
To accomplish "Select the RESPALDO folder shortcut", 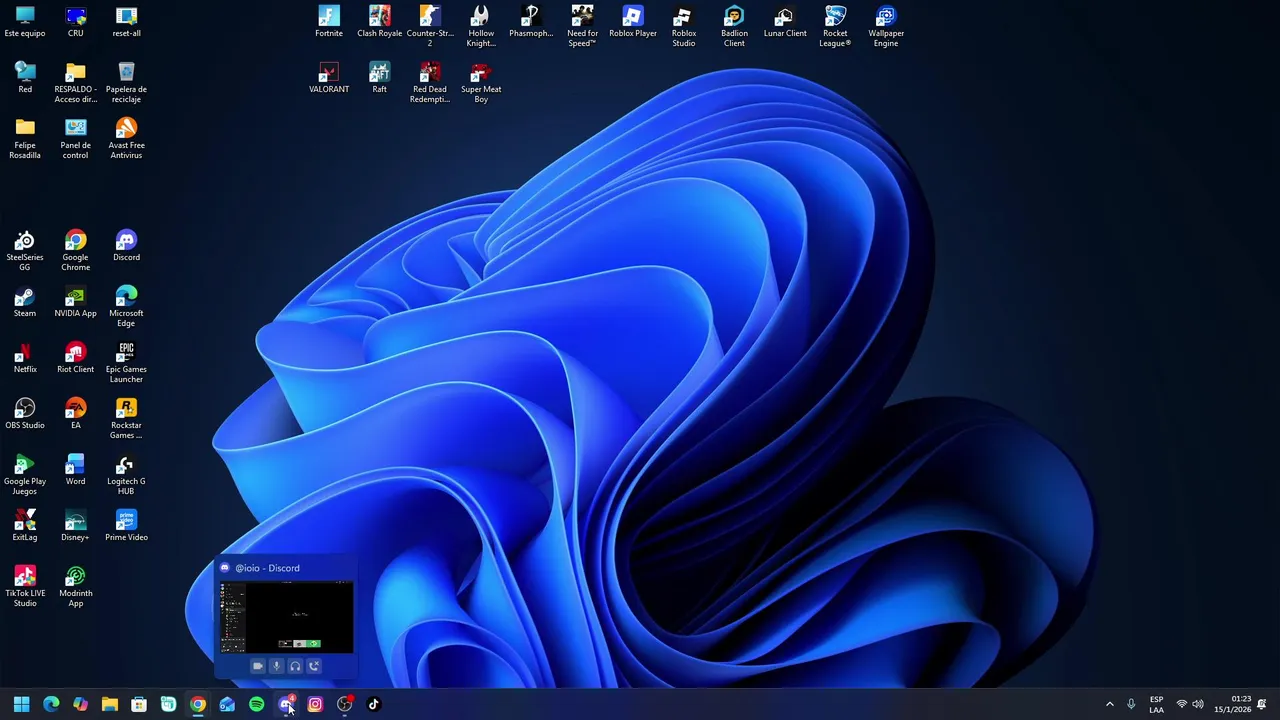I will click(76, 82).
